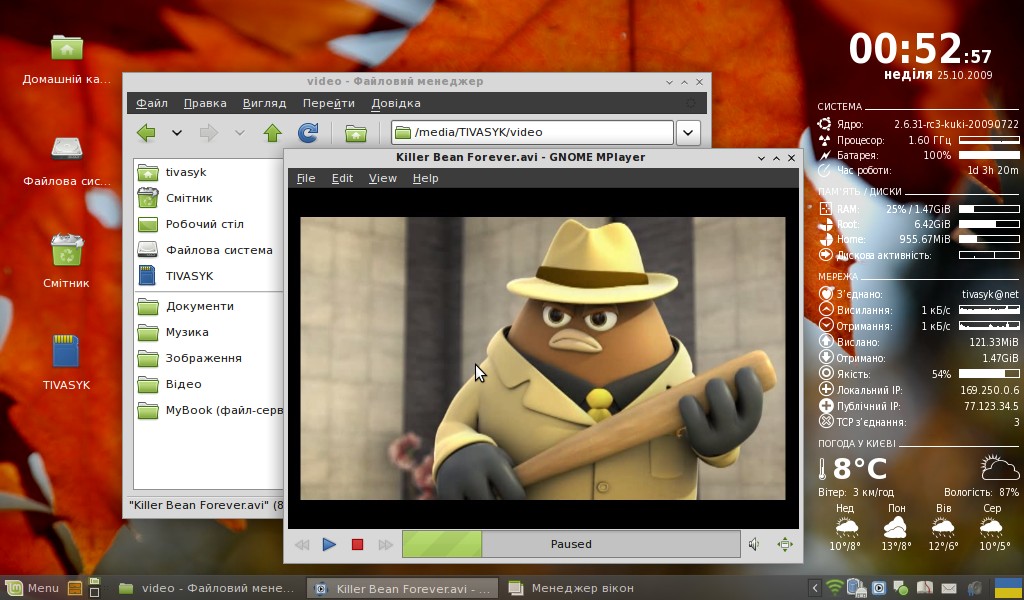Switch to video file manager taskbar entry

pos(206,588)
